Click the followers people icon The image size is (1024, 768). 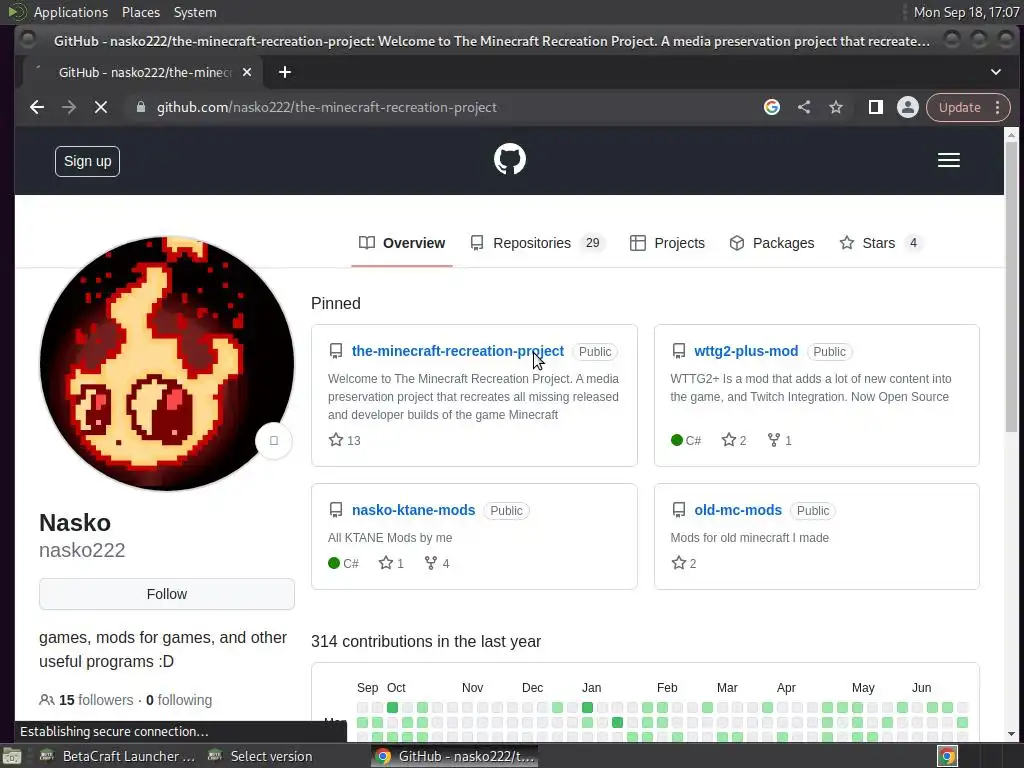[46, 700]
